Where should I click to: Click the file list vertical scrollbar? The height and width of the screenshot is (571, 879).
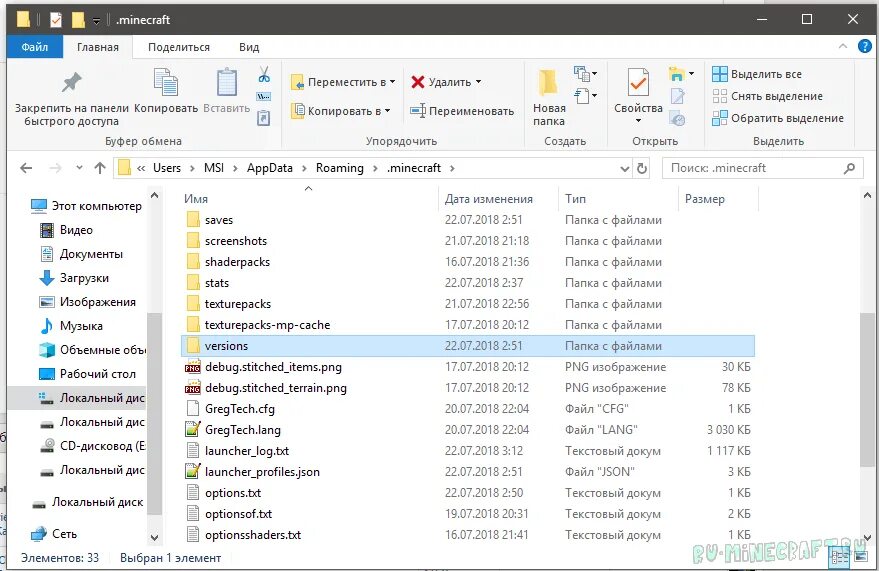pyautogui.click(x=867, y=388)
